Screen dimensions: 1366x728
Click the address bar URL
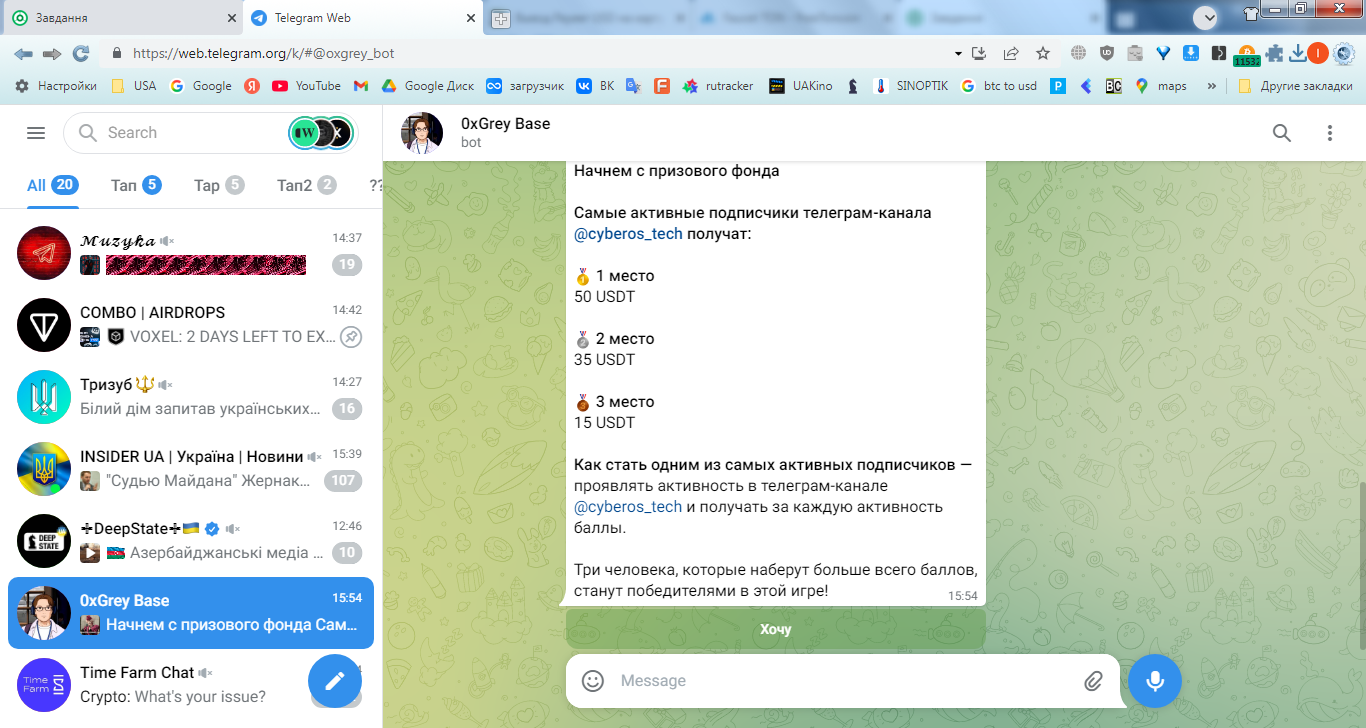[x=263, y=54]
